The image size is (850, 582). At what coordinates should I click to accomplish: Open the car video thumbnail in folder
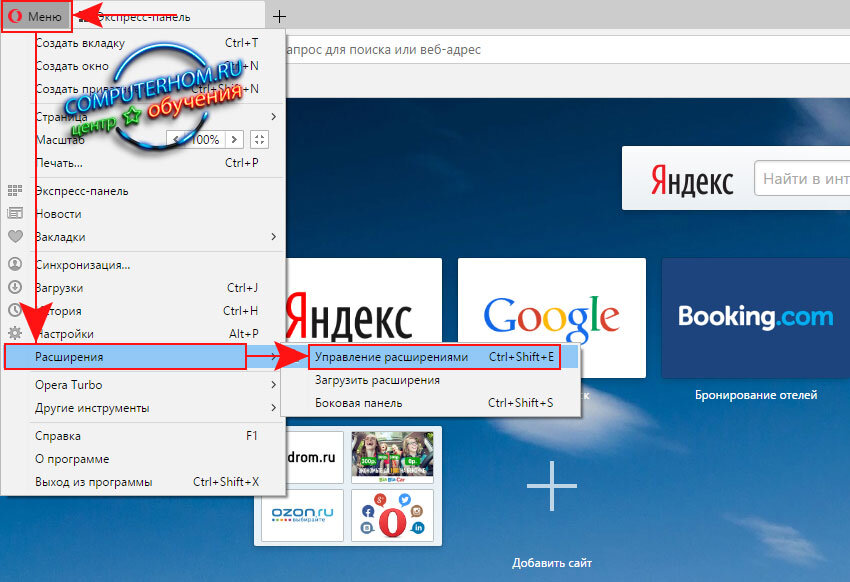[x=392, y=457]
